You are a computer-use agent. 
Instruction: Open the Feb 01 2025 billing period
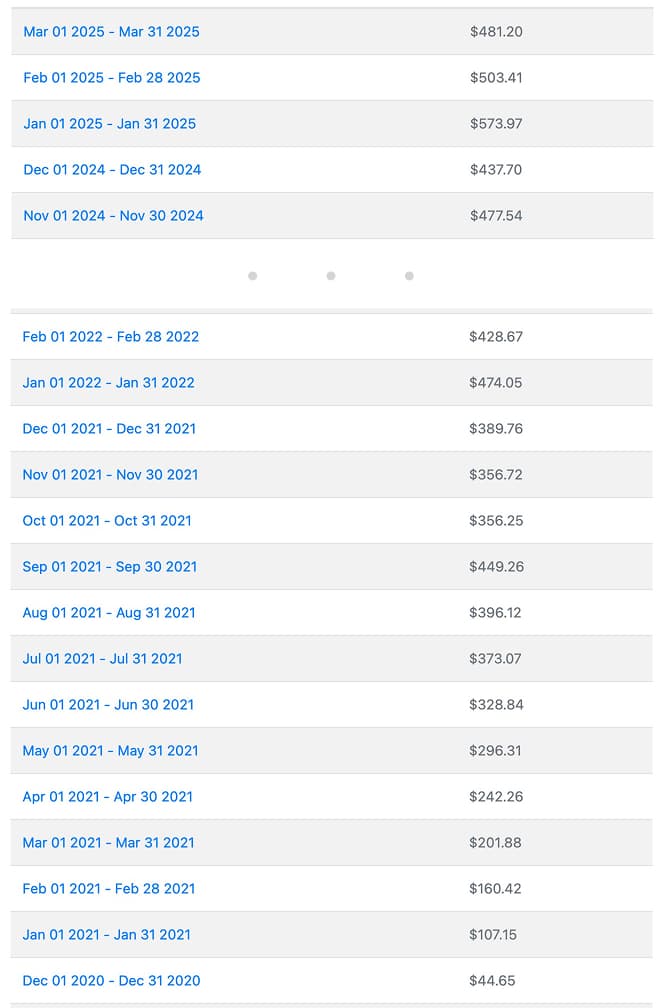[x=111, y=77]
